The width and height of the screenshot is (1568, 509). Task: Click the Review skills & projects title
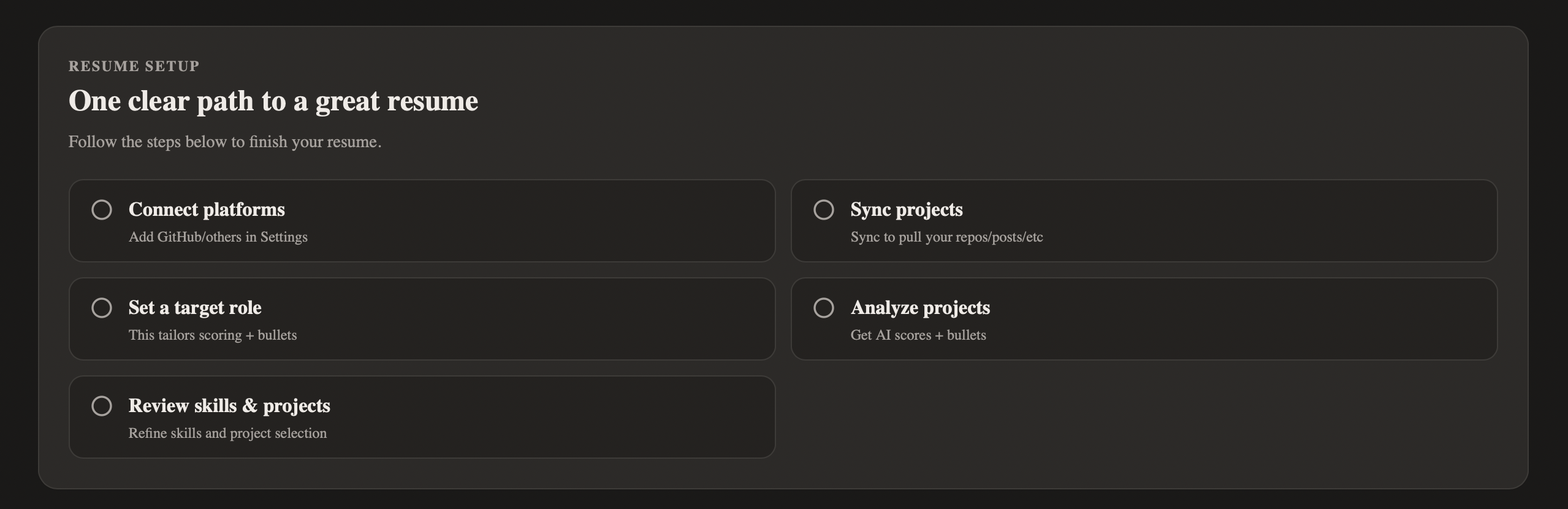(229, 405)
